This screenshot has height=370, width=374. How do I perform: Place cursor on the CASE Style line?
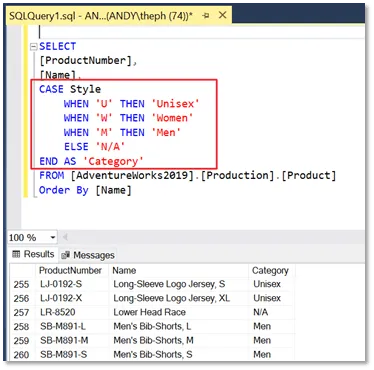(70, 89)
